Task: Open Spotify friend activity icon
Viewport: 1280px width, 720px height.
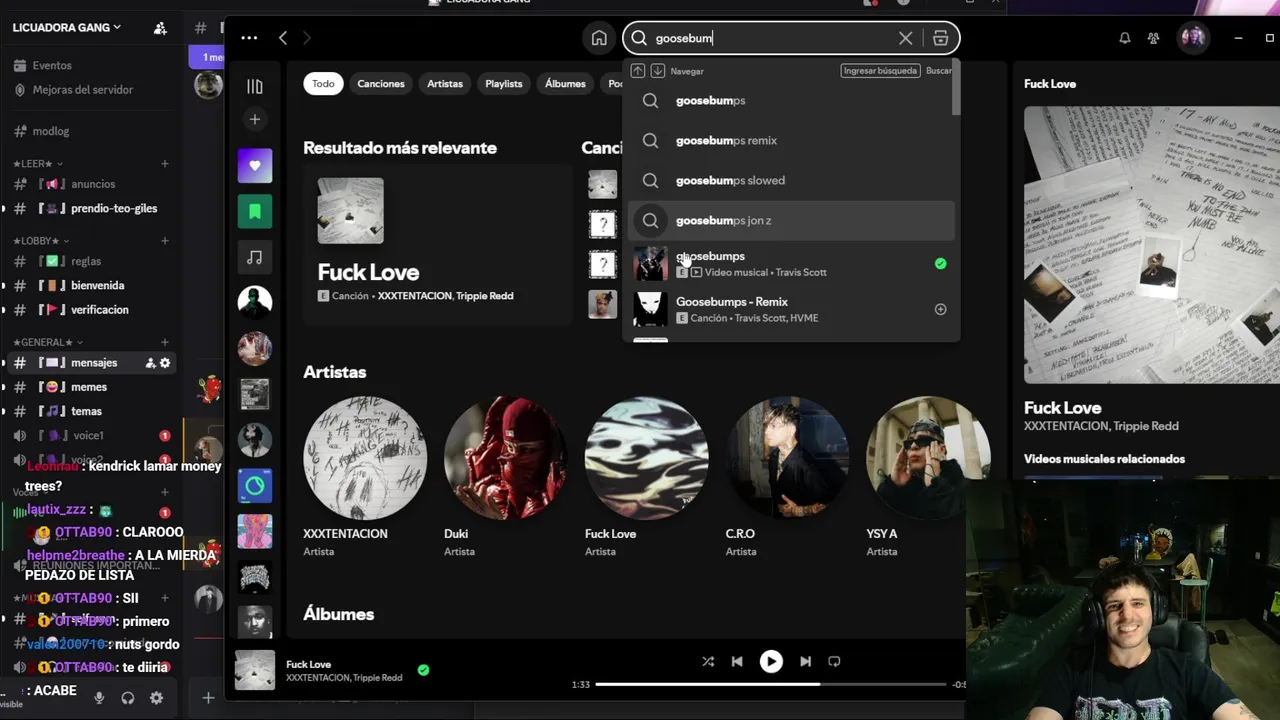Action: (x=1153, y=38)
